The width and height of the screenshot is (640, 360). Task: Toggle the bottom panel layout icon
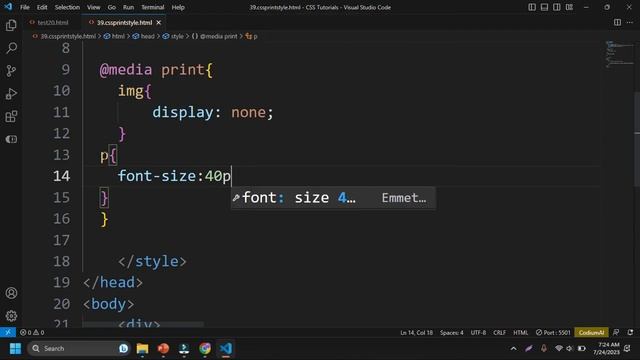544,7
